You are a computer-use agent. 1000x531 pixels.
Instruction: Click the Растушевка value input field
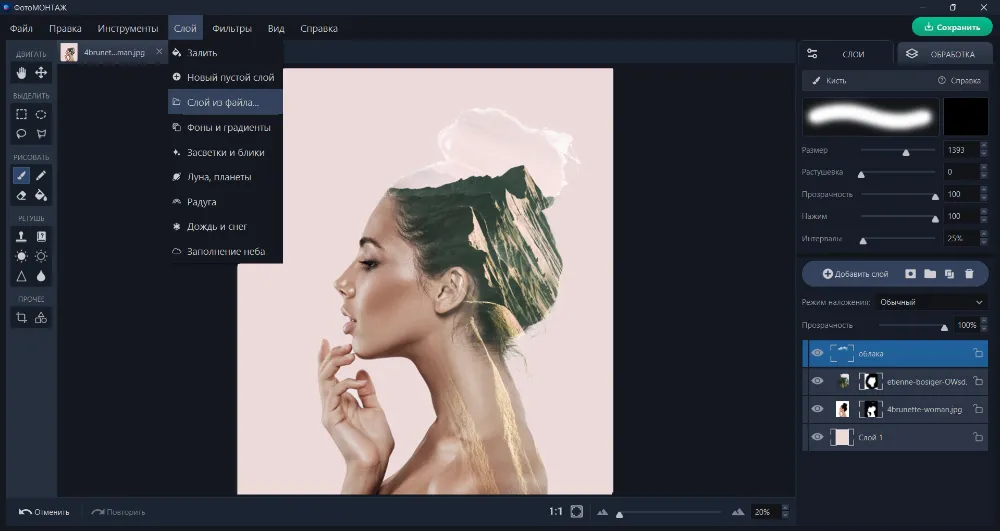click(x=958, y=172)
